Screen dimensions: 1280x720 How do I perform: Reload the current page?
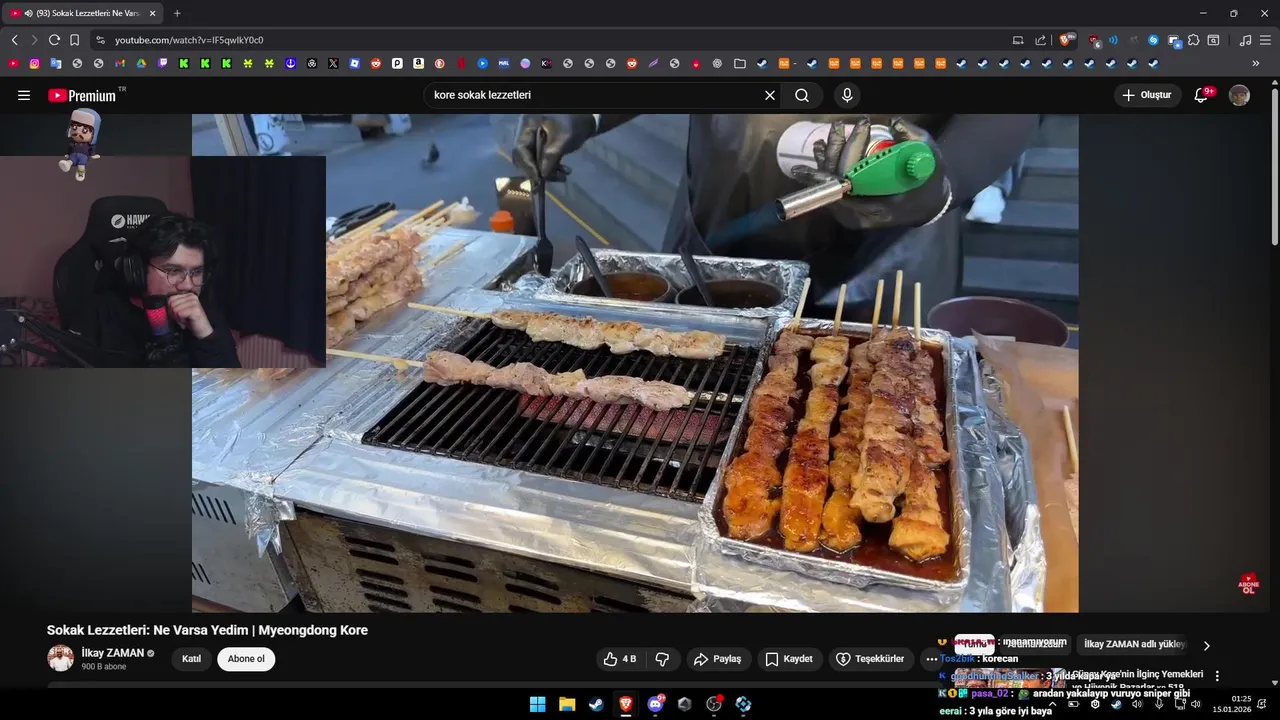[x=54, y=40]
